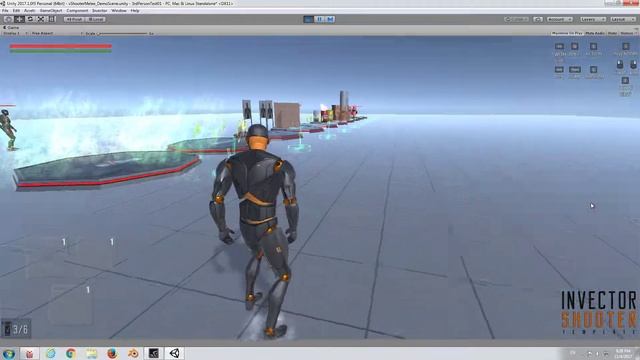Viewport: 640px width, 360px height.
Task: Open the Help menu
Action: coord(135,11)
